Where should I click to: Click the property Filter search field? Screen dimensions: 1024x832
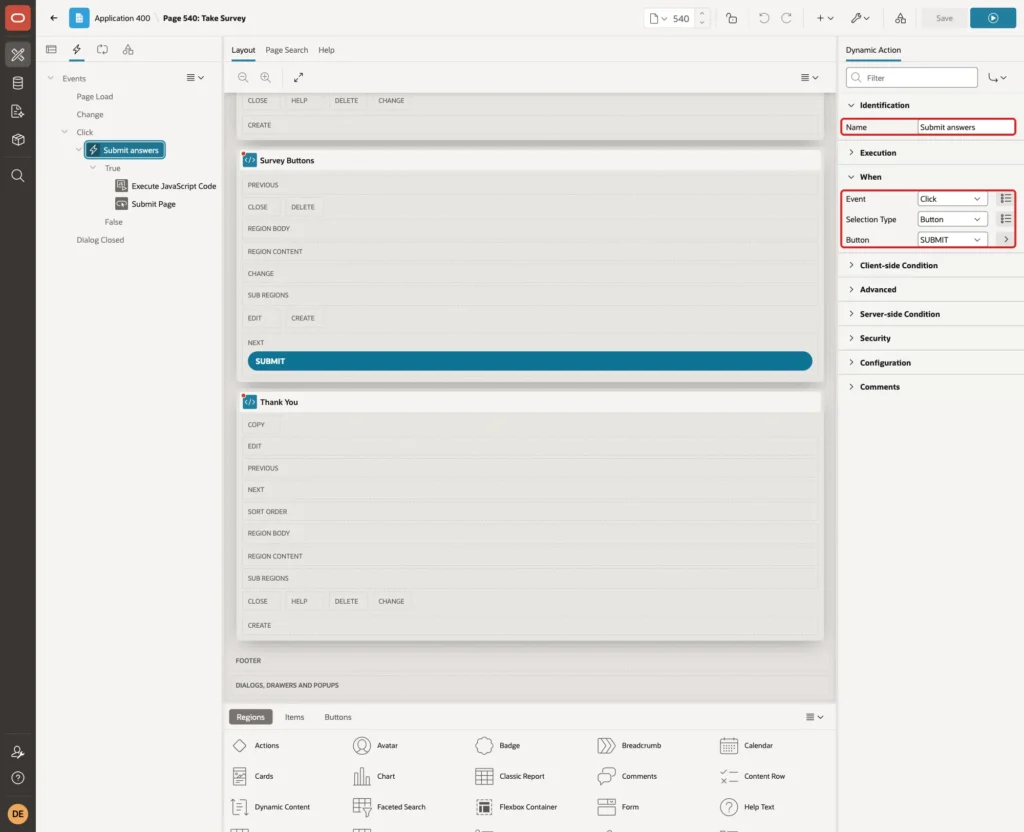[x=912, y=78]
